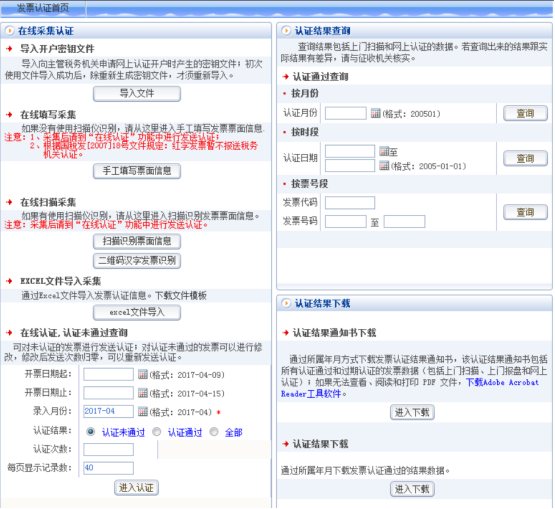This screenshot has width=555, height=509.
Task: Open the 发票认证首页 tab
Action: point(43,8)
